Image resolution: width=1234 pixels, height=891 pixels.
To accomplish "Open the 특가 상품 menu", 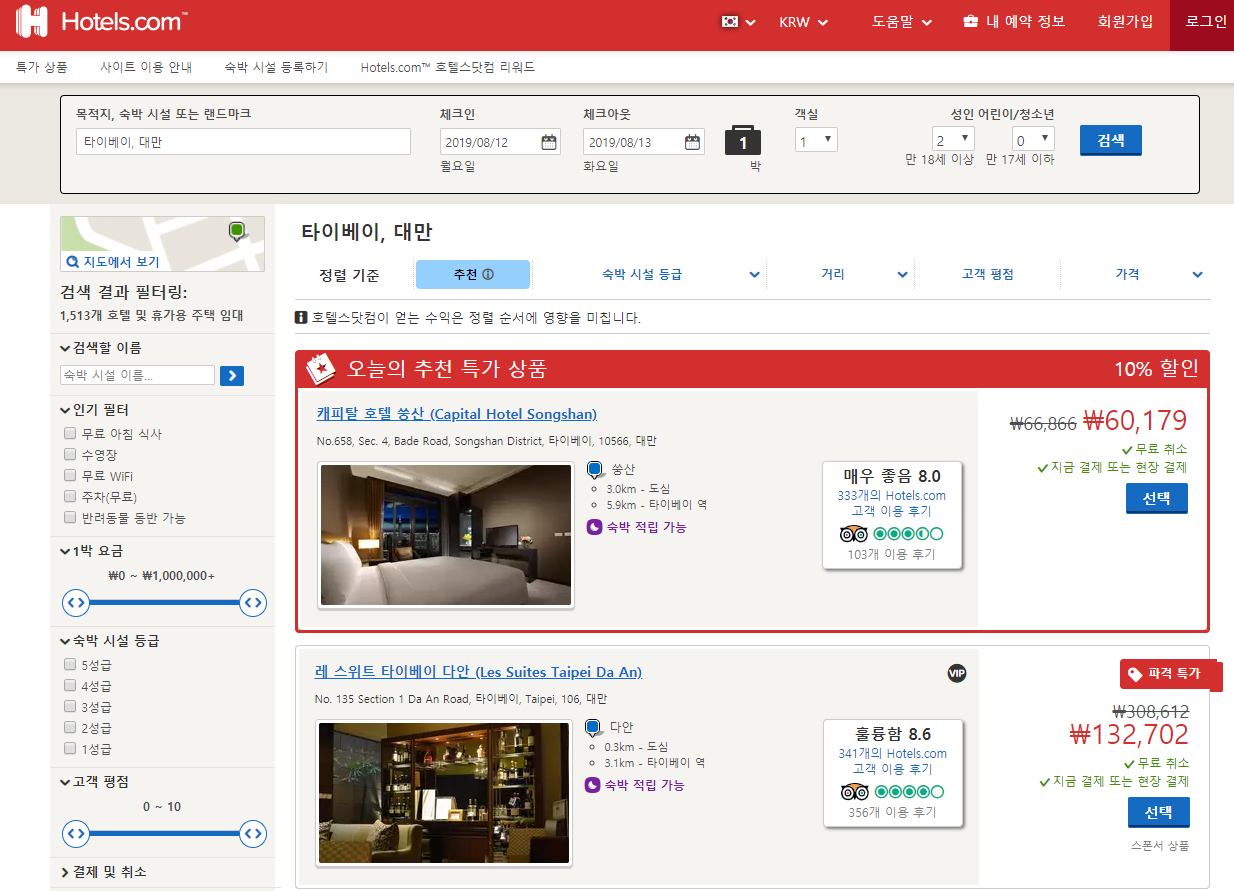I will [42, 67].
